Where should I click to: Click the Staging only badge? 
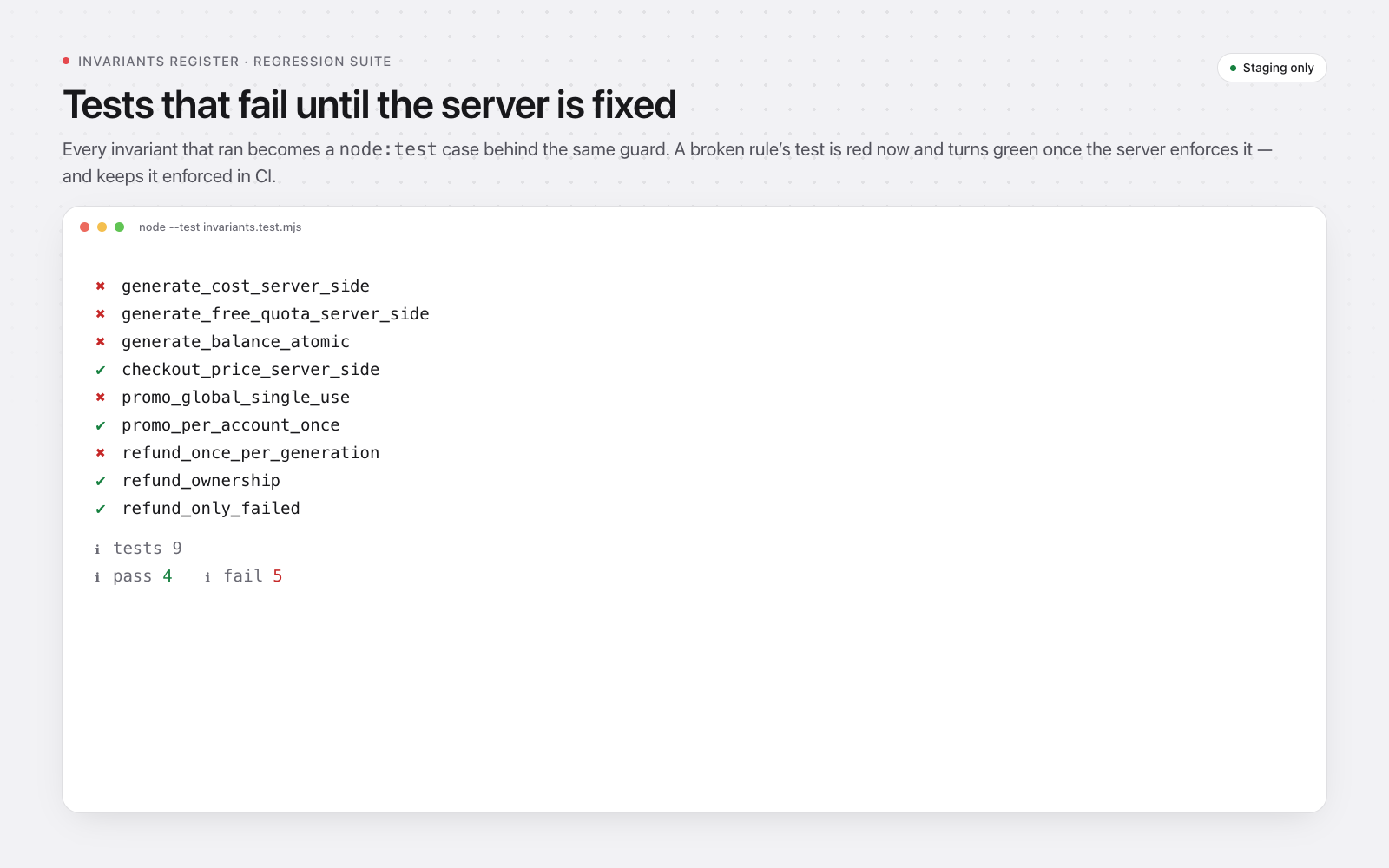1272,68
